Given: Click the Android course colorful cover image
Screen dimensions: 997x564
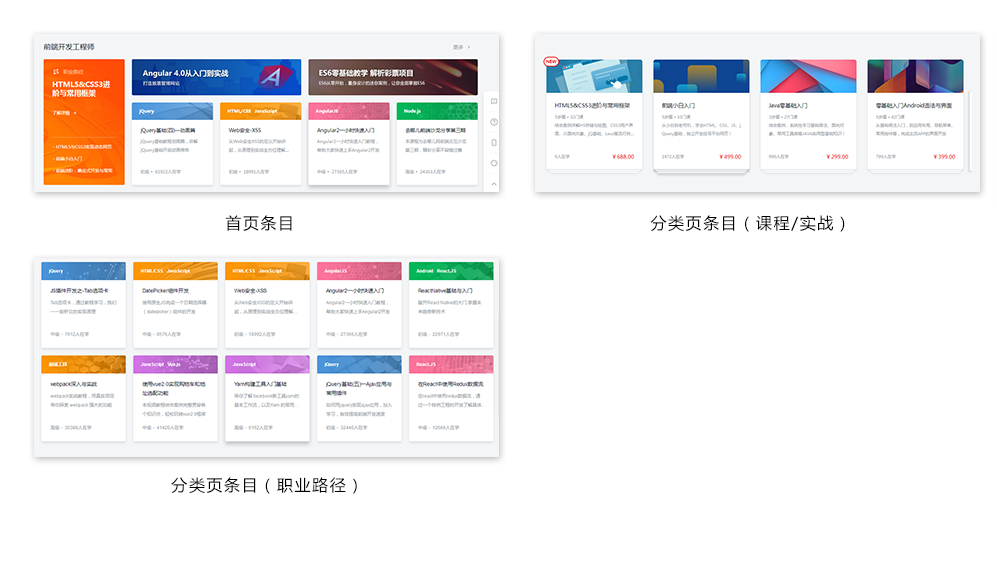Looking at the screenshot, I should (x=916, y=76).
